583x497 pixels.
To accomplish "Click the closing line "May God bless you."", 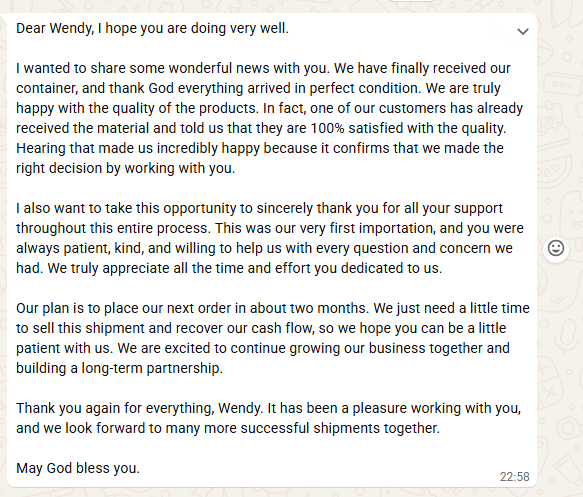I will pyautogui.click(x=78, y=468).
